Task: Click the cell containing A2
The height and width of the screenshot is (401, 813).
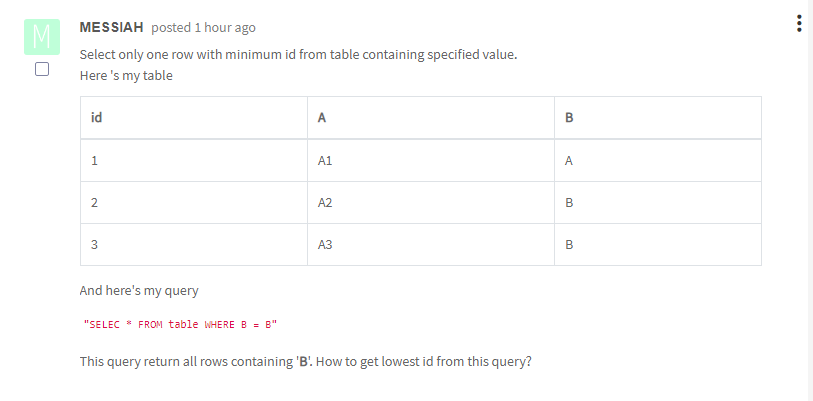Action: (431, 202)
